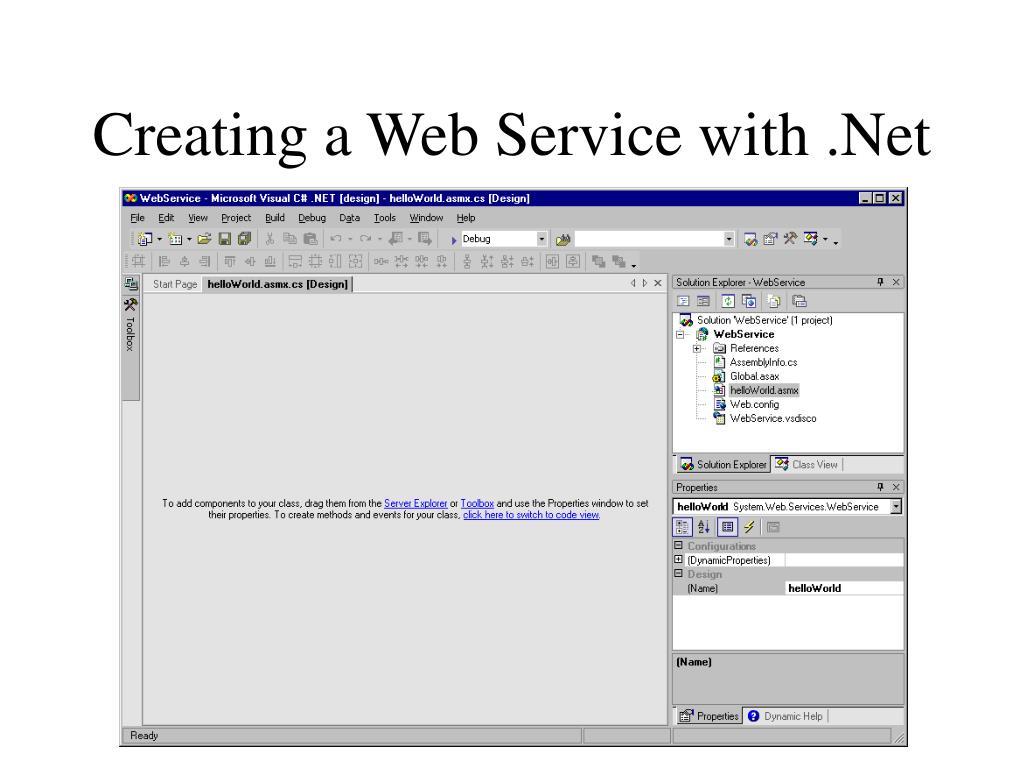Show Events lightning bolt in Properties

point(749,527)
